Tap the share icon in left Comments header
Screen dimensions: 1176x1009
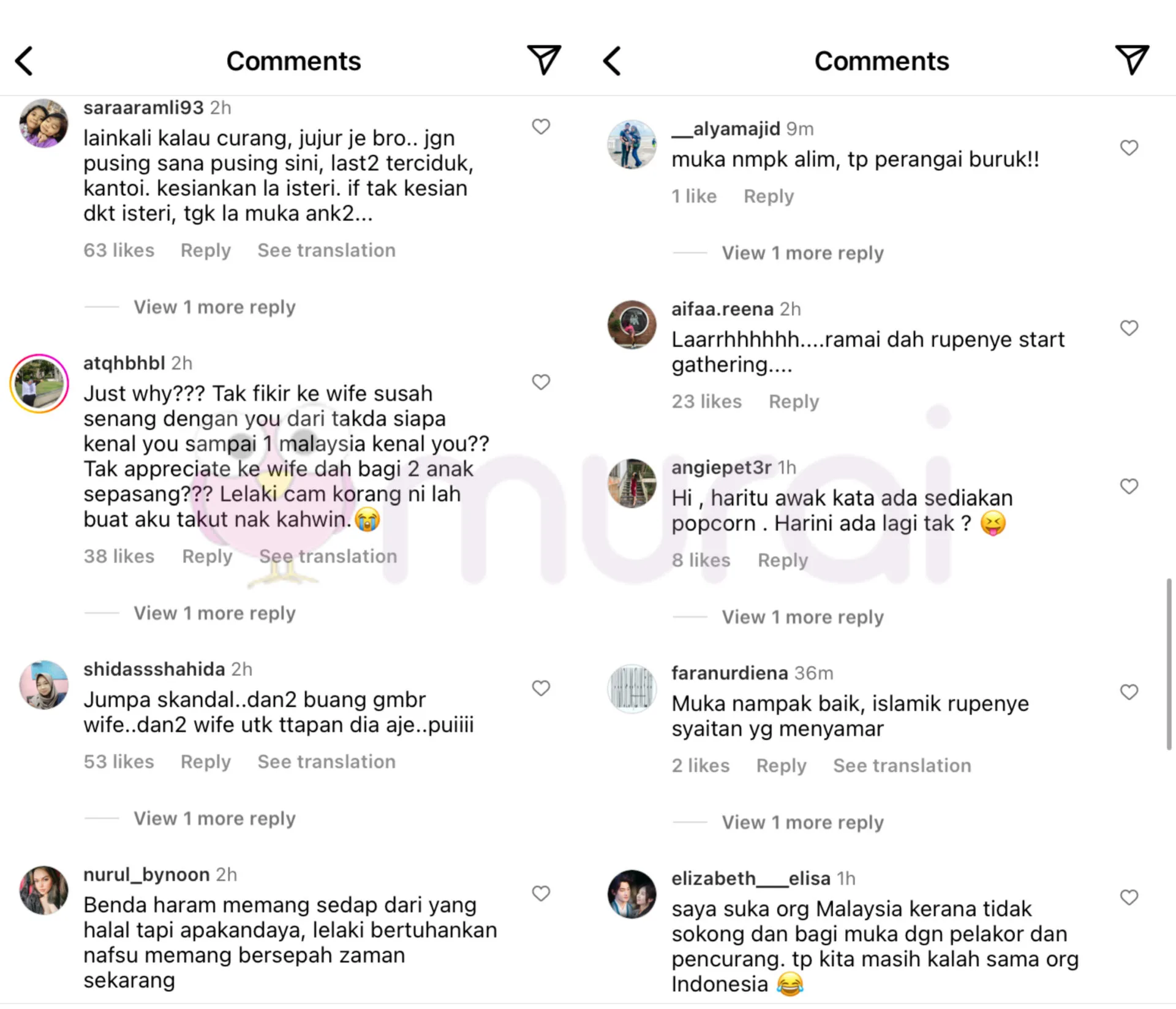pyautogui.click(x=543, y=60)
